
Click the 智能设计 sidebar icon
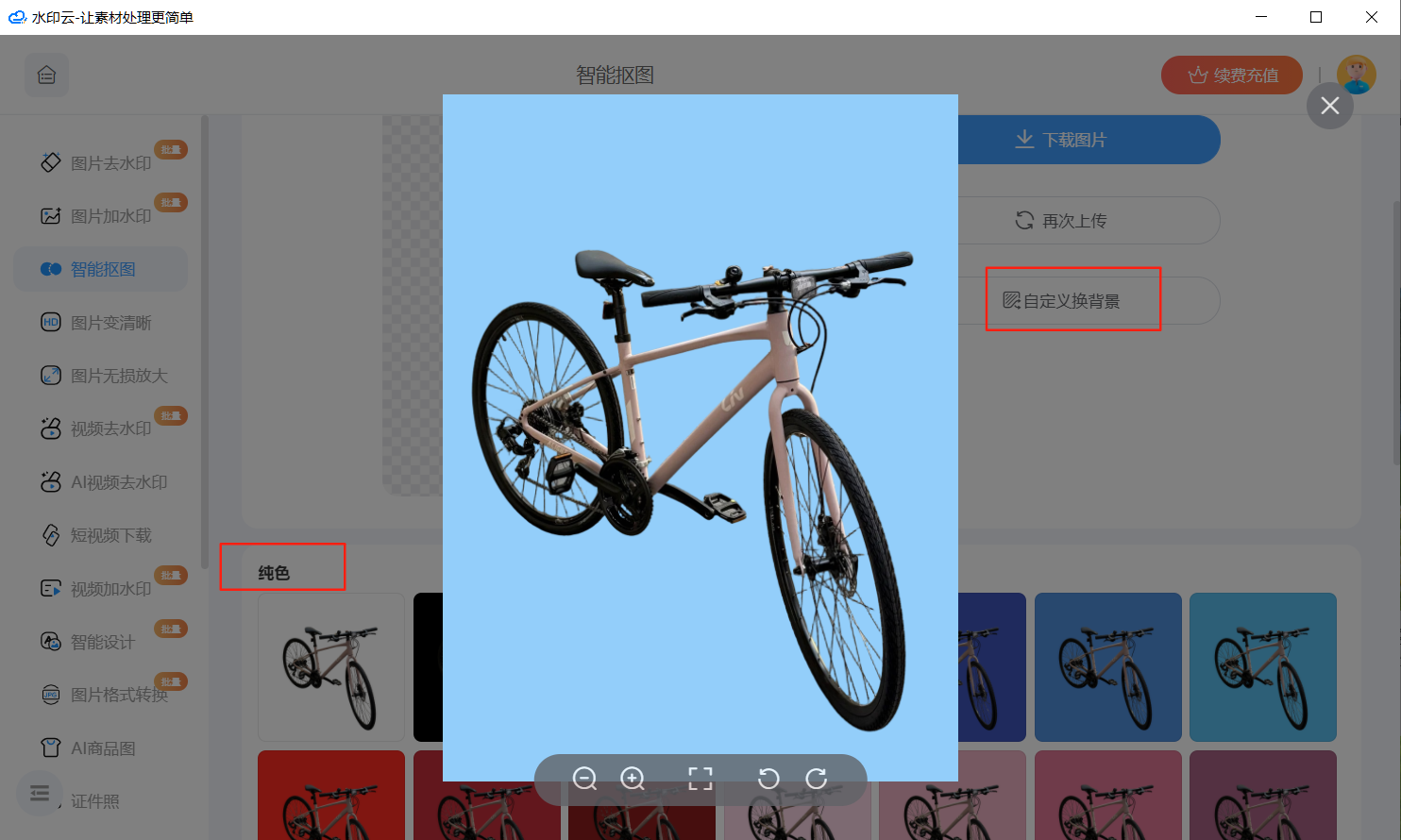pos(51,642)
